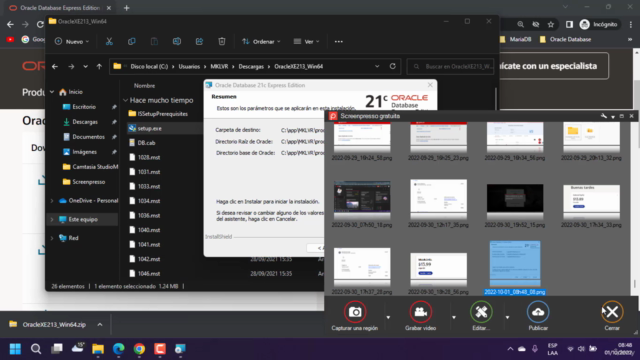640x360 pixels.
Task: Open the Editar tools icon
Action: (481, 312)
